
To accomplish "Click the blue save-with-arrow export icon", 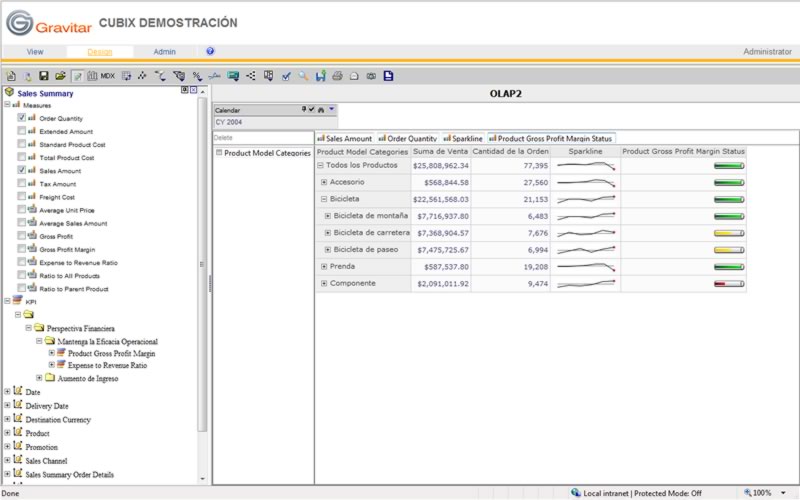I will click(x=320, y=76).
